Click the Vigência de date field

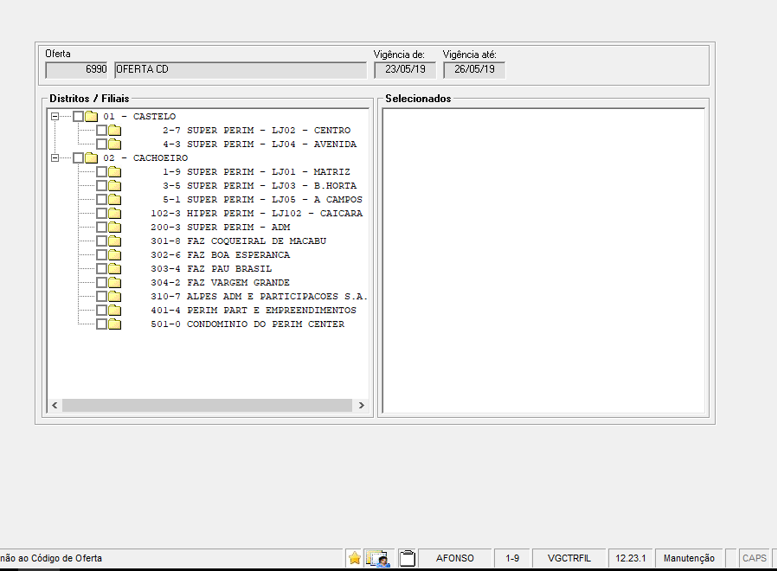coord(405,70)
